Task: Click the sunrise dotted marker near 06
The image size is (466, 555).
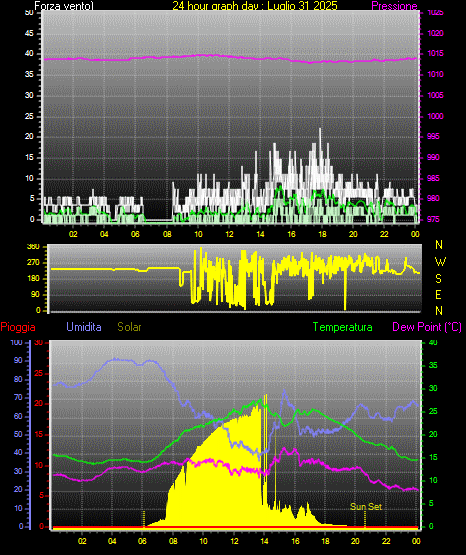Action: click(144, 519)
